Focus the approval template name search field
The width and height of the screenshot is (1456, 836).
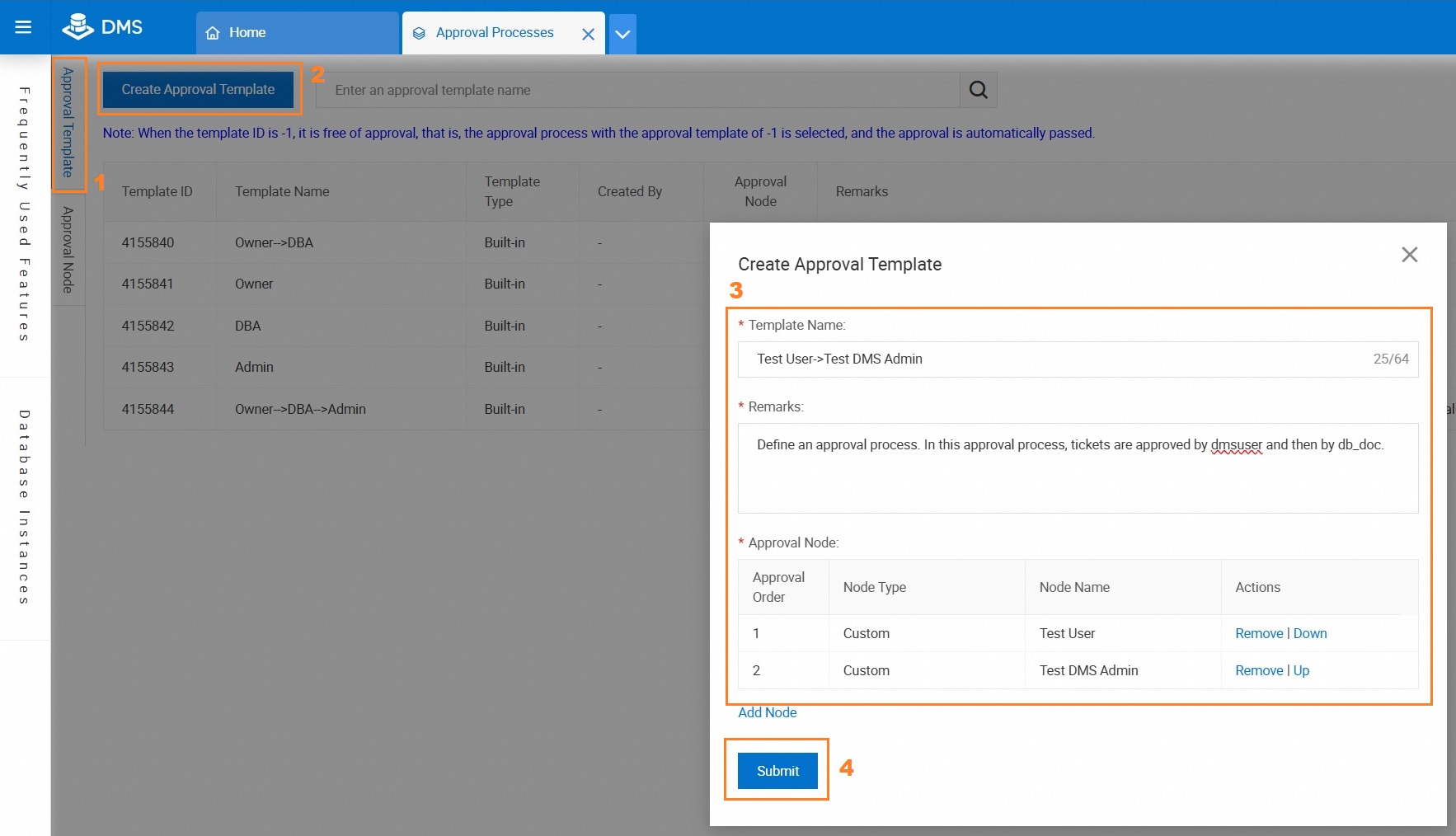tap(638, 90)
